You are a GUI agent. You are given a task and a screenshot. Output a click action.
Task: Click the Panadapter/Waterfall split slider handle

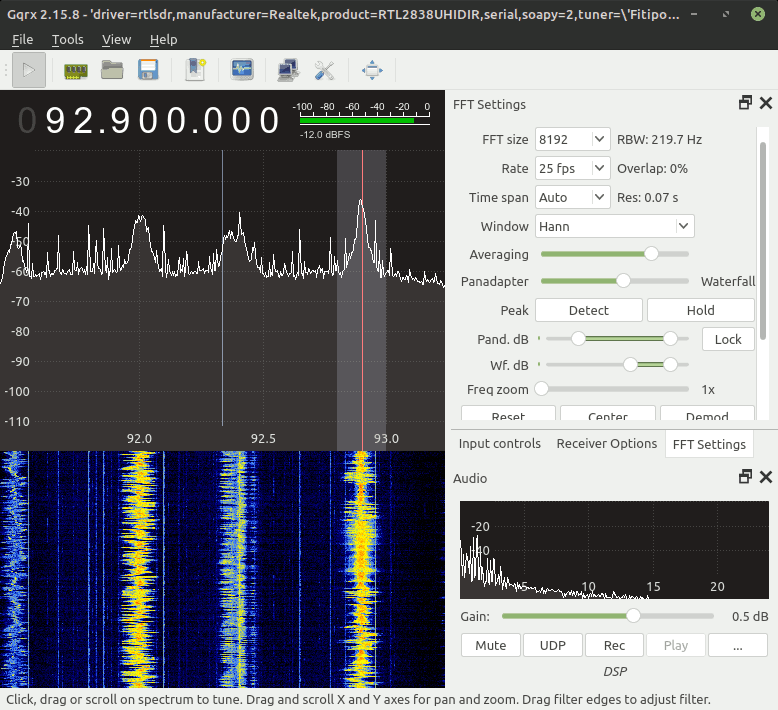point(623,281)
